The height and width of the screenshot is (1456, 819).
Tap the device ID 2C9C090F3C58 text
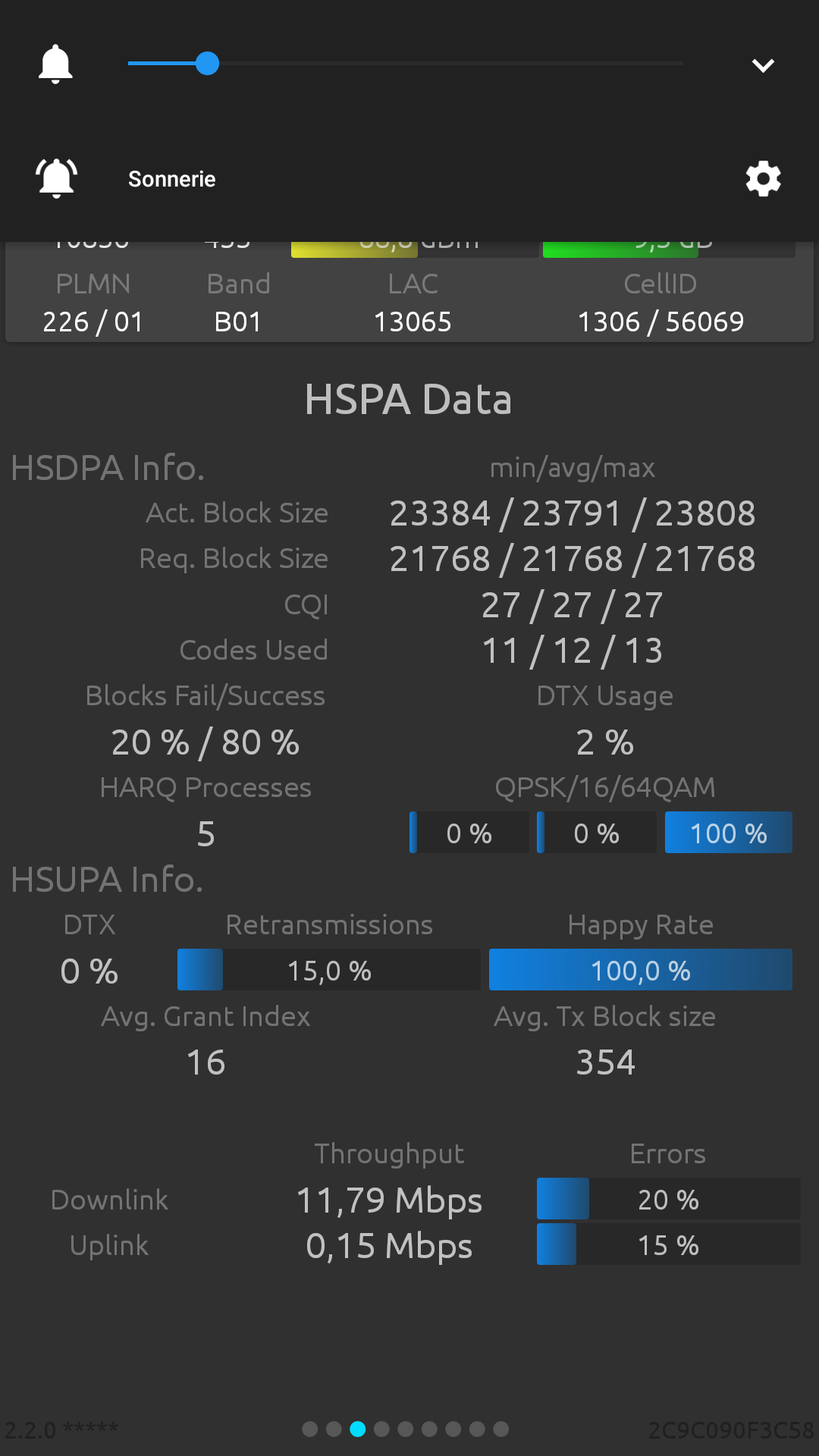click(x=731, y=1430)
